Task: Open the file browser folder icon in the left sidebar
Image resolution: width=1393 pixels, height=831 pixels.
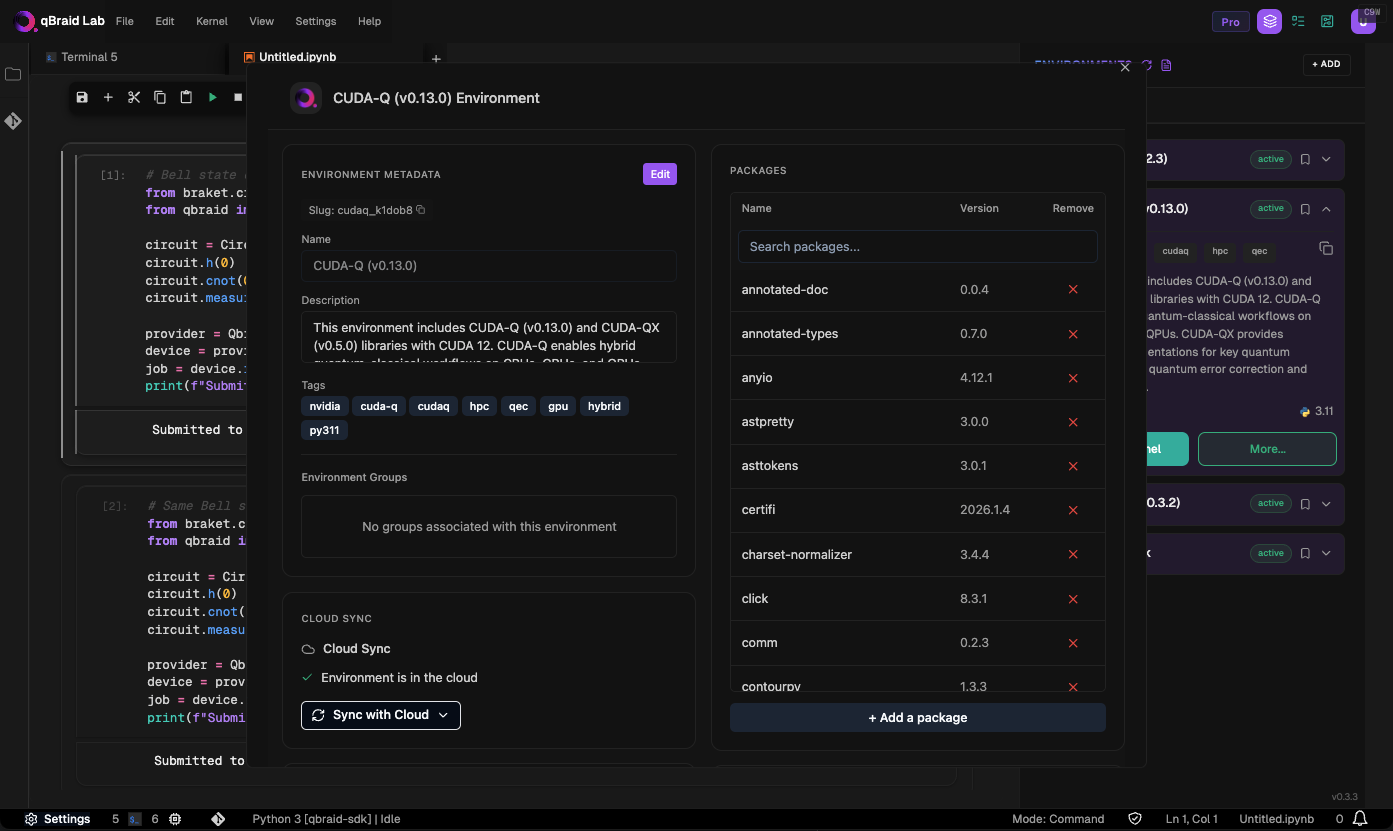Action: coord(13,74)
